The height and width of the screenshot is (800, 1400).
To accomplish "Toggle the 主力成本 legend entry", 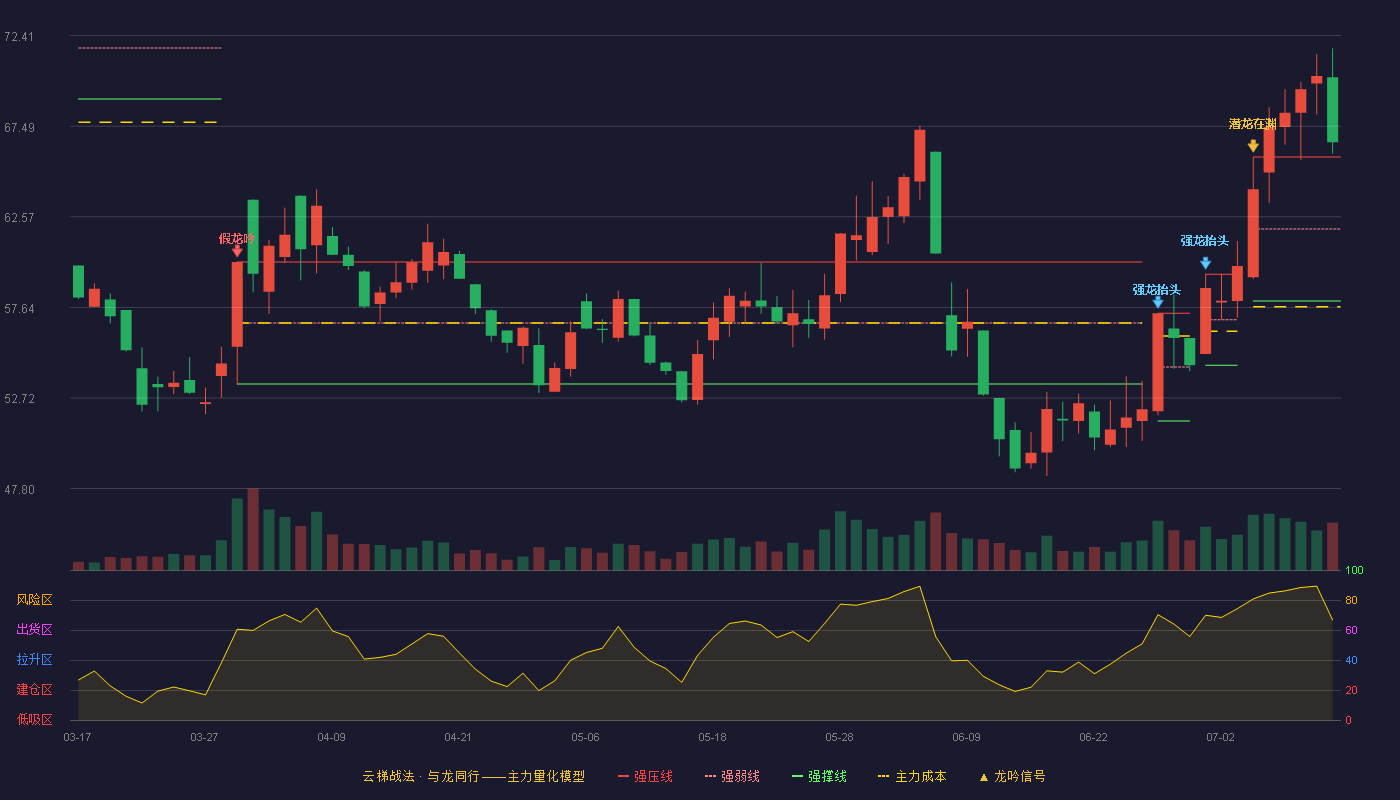I will click(911, 776).
